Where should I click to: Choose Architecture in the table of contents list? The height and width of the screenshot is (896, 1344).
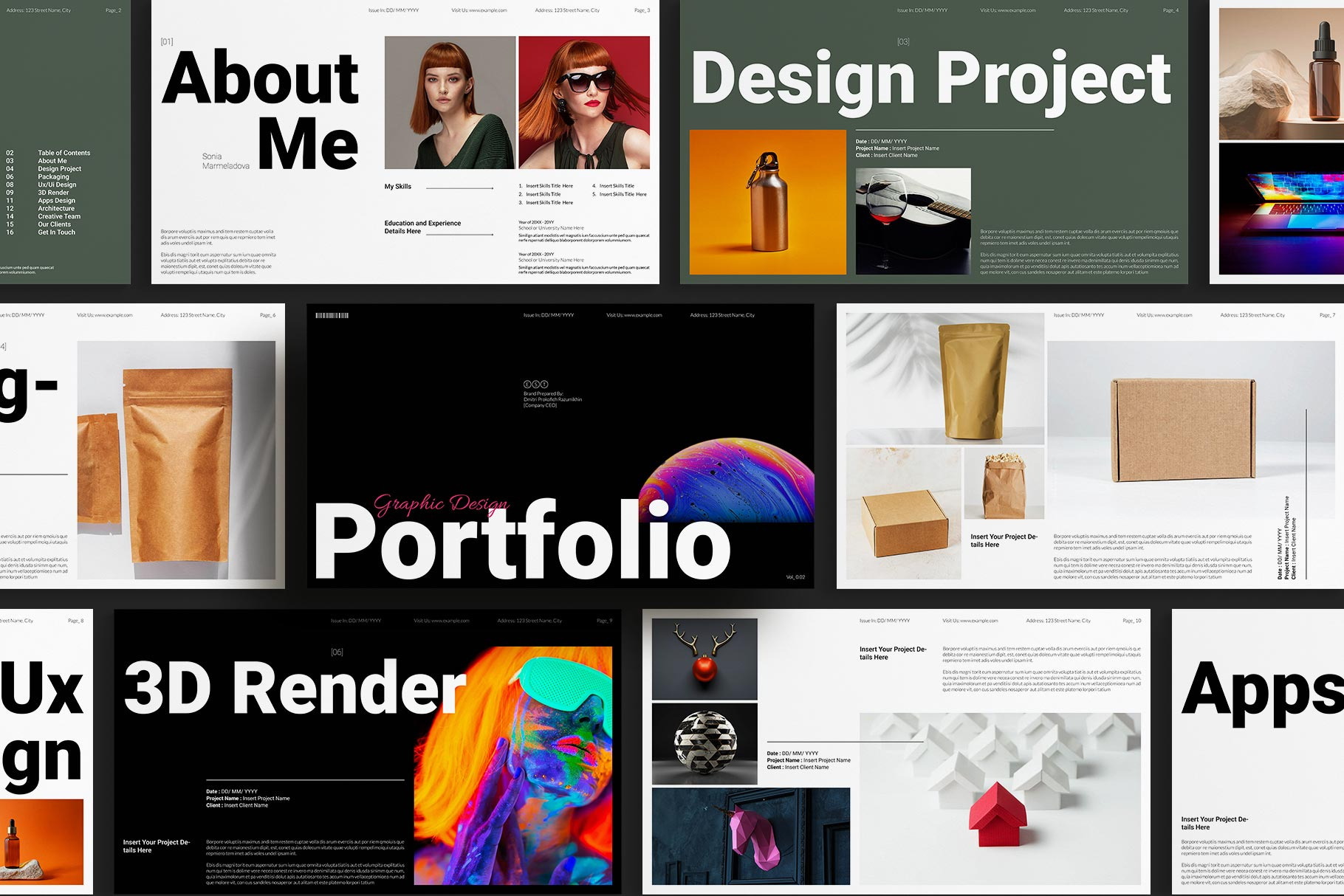[56, 209]
